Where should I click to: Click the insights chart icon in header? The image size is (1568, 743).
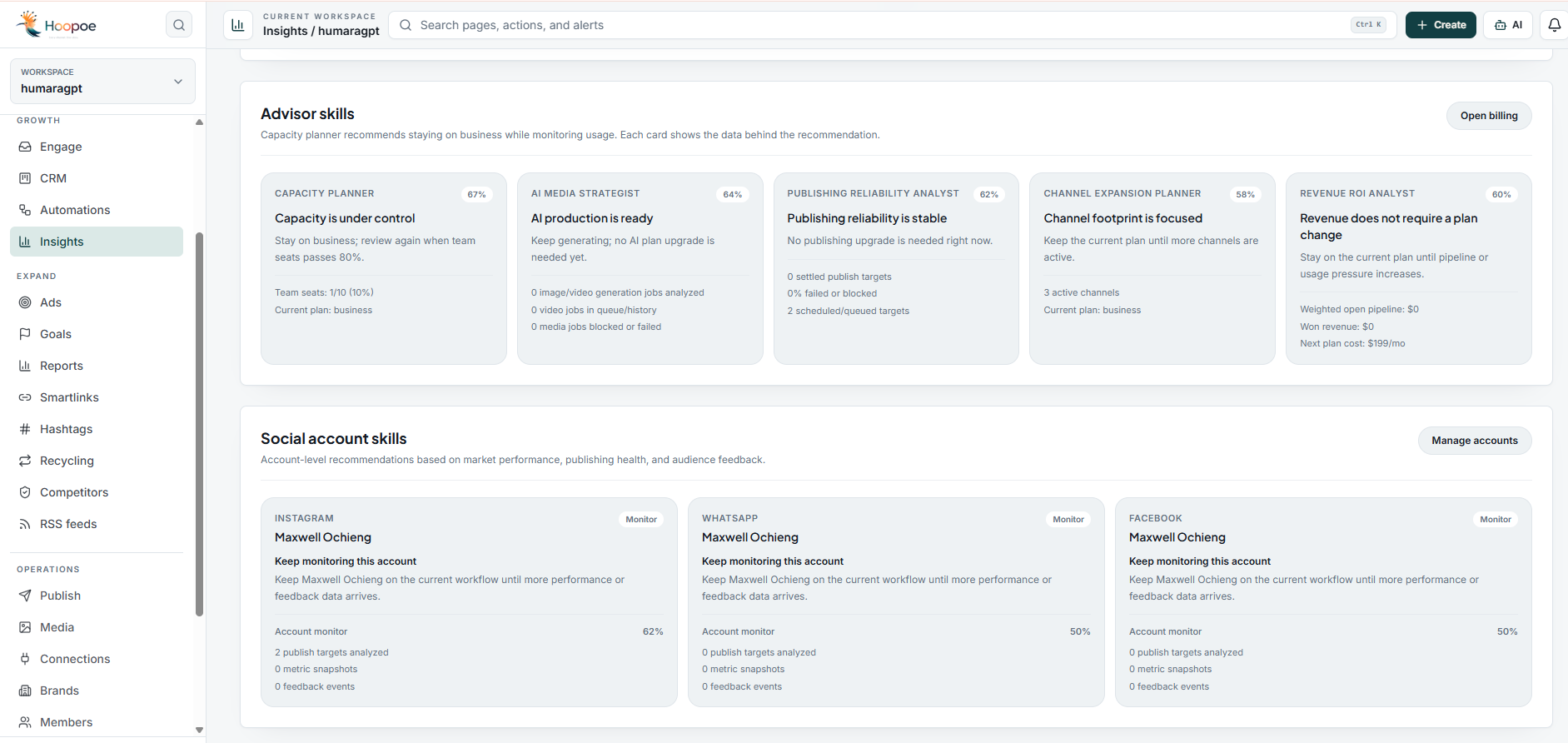(x=237, y=25)
